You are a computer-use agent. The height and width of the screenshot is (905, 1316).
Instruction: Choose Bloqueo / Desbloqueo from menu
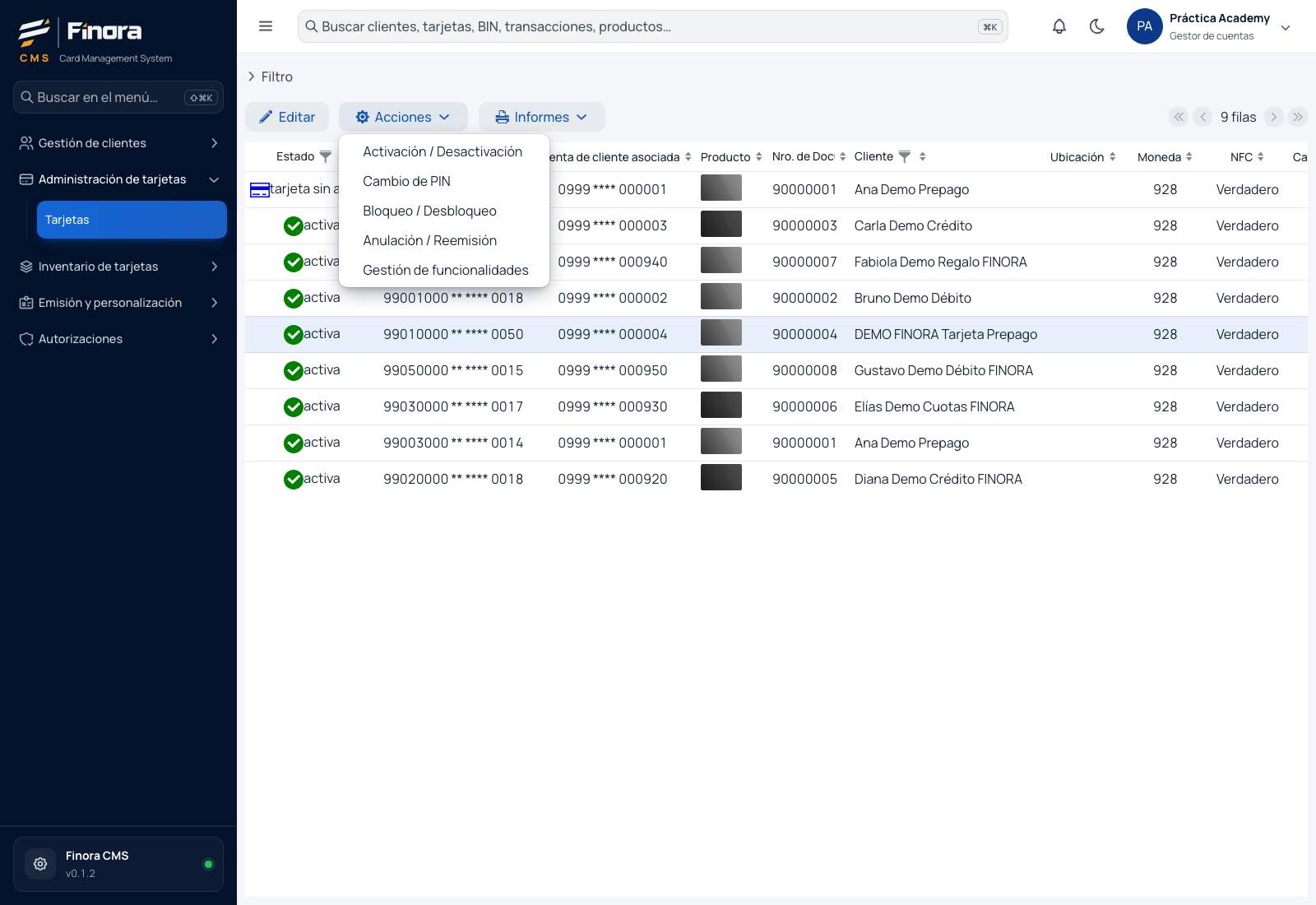point(429,211)
